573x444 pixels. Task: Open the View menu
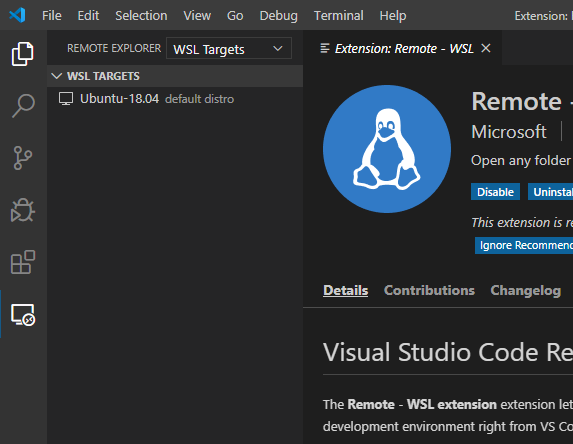[197, 16]
